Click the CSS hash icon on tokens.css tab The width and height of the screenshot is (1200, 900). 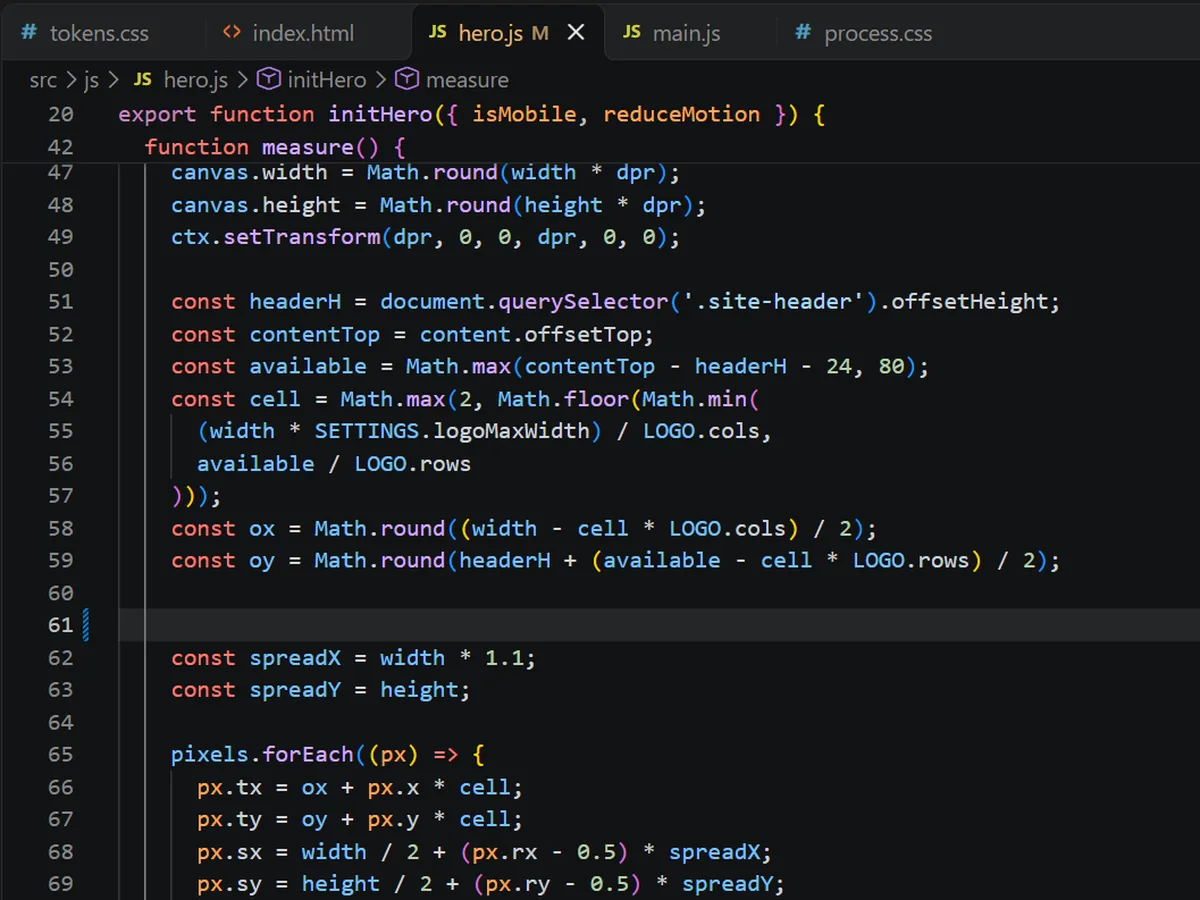pos(29,33)
